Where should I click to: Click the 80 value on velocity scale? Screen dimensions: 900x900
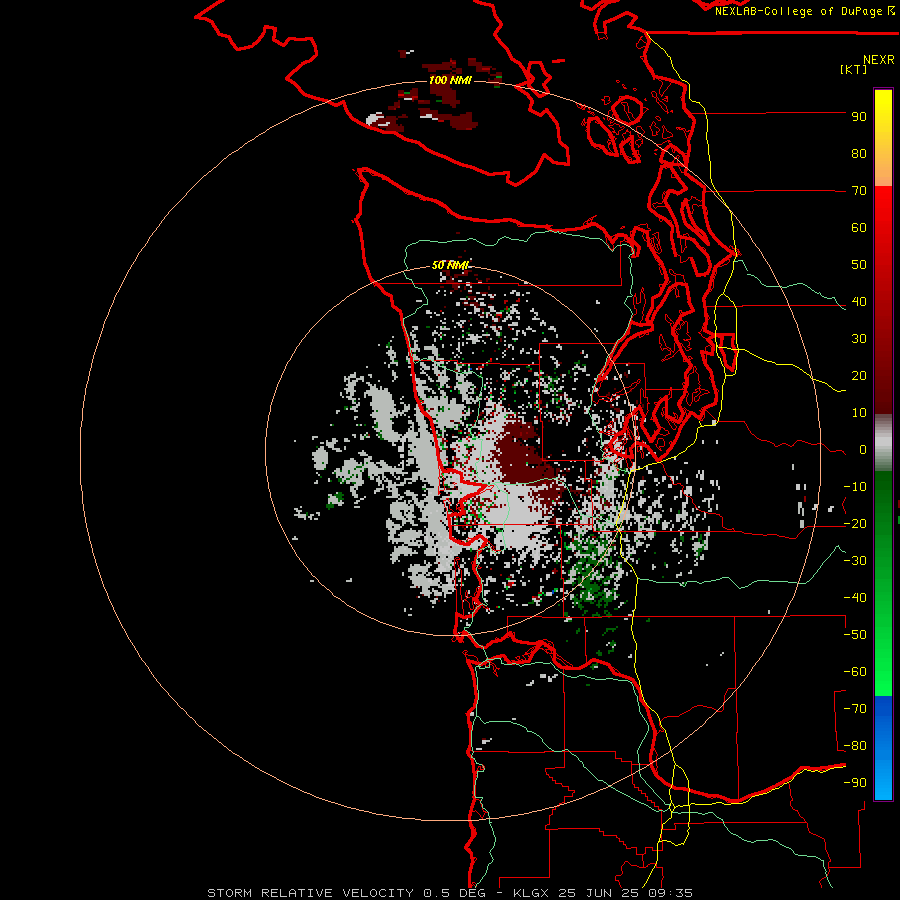(x=859, y=154)
